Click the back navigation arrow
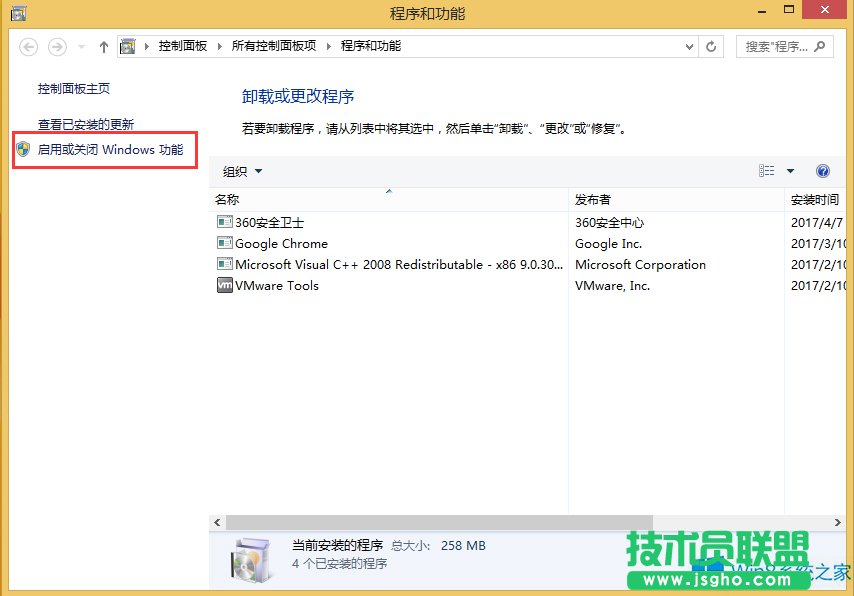 (30, 46)
